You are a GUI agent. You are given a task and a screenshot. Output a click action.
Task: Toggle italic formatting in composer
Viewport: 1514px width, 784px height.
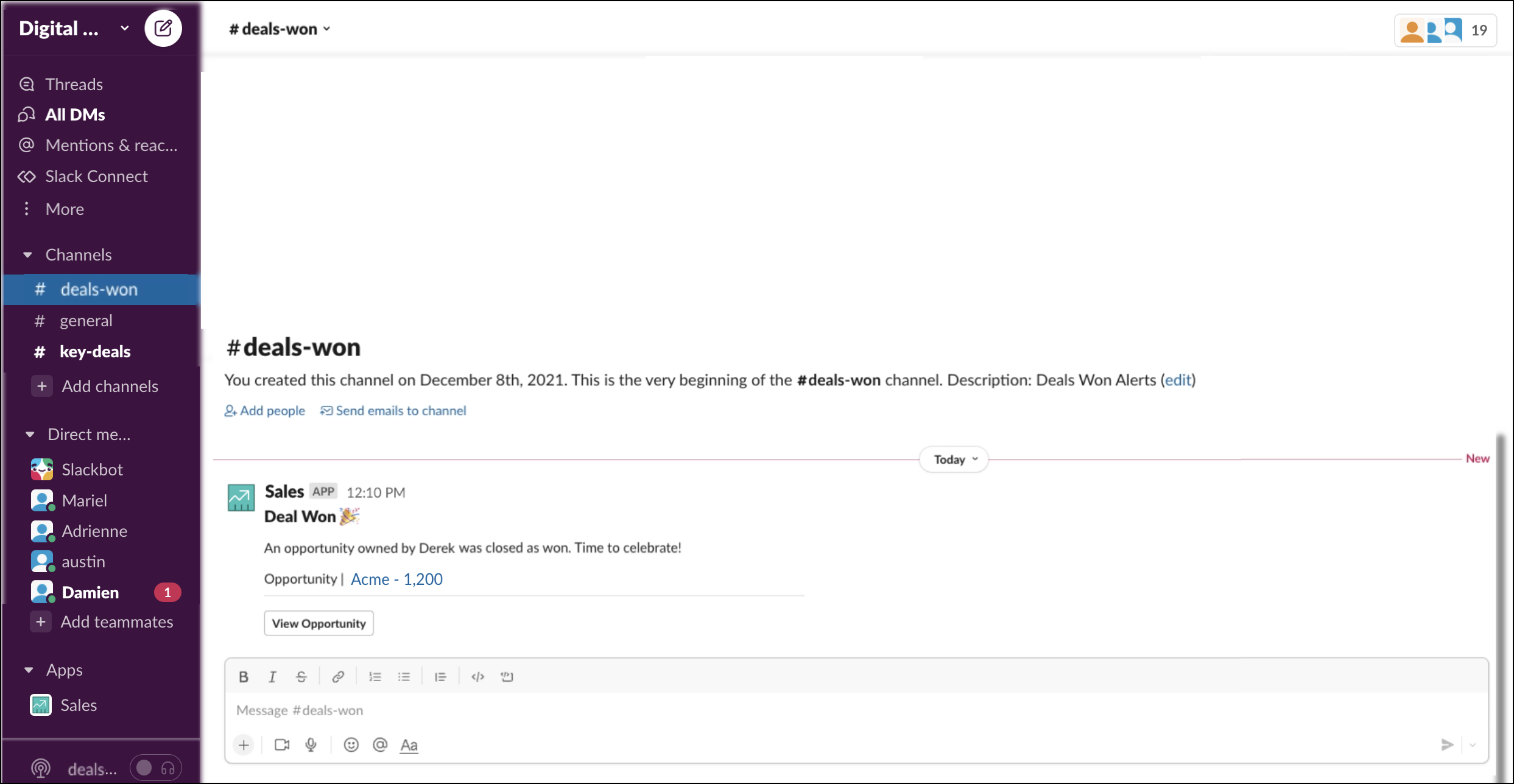(x=272, y=676)
